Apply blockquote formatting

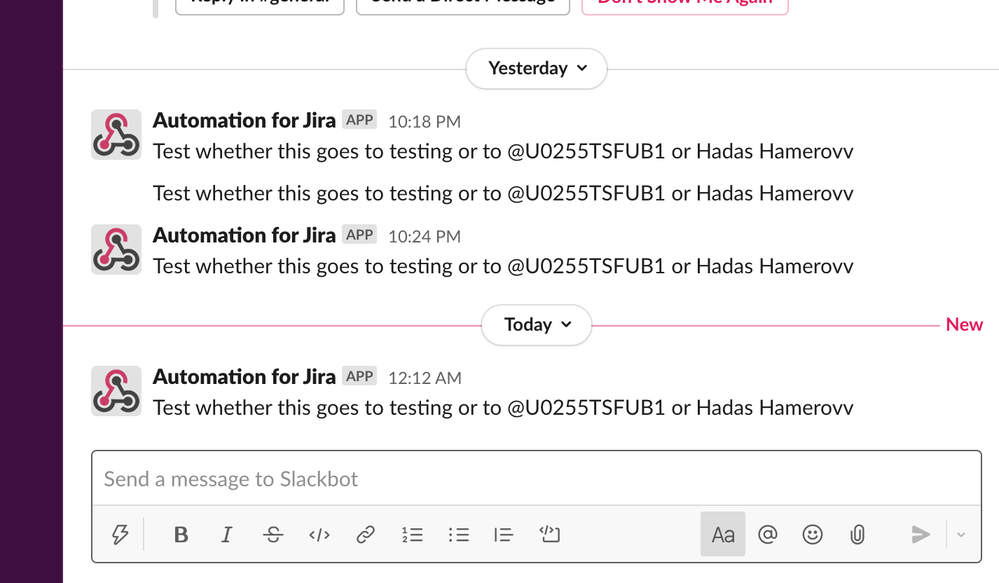click(x=503, y=534)
